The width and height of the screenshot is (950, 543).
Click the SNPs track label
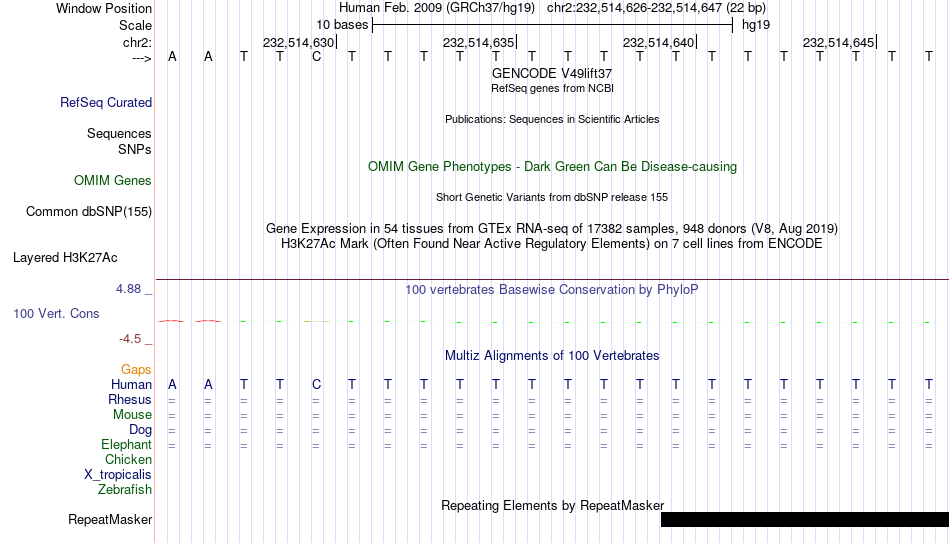135,150
